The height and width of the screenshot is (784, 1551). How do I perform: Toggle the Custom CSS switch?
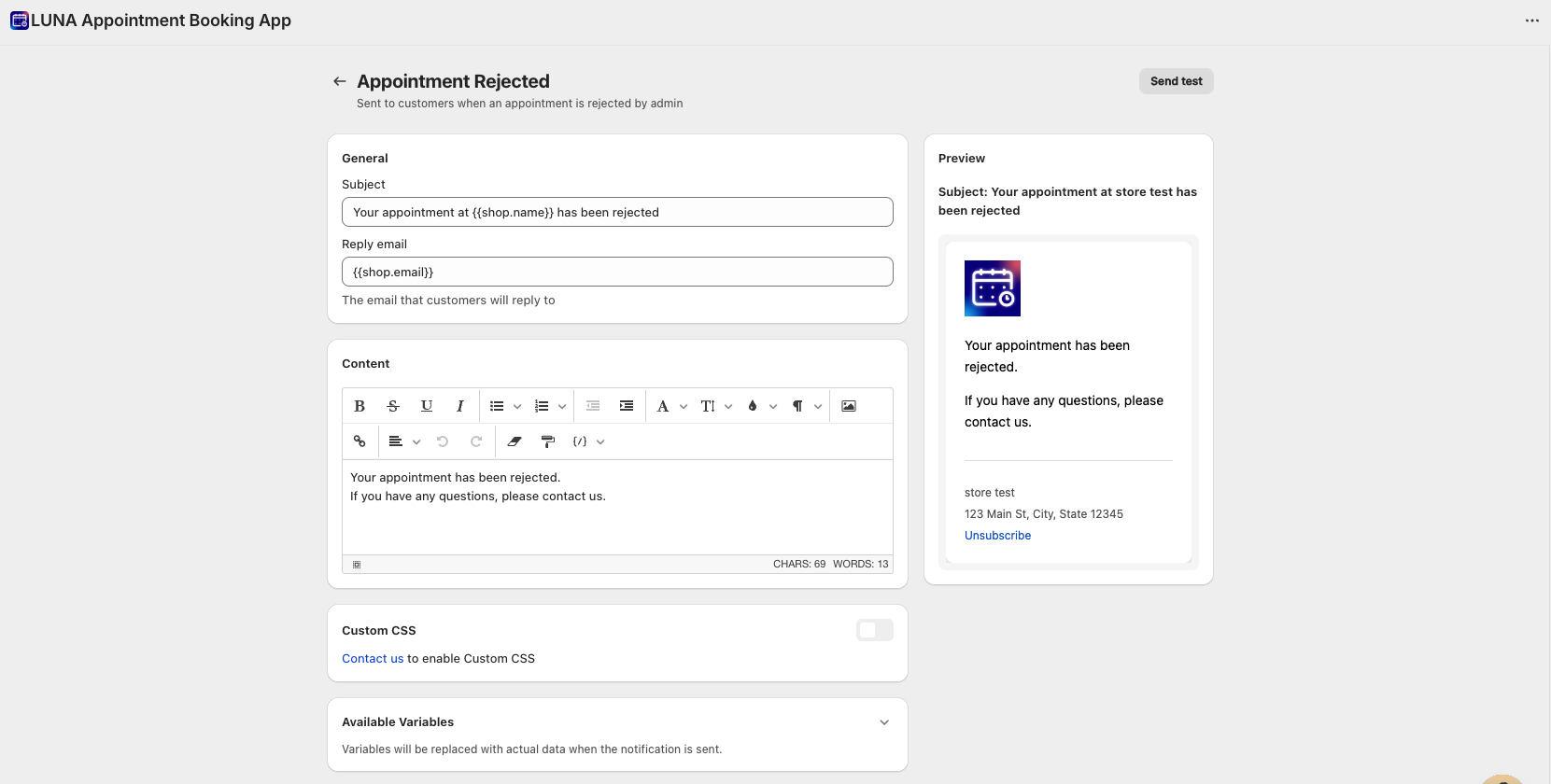click(874, 630)
